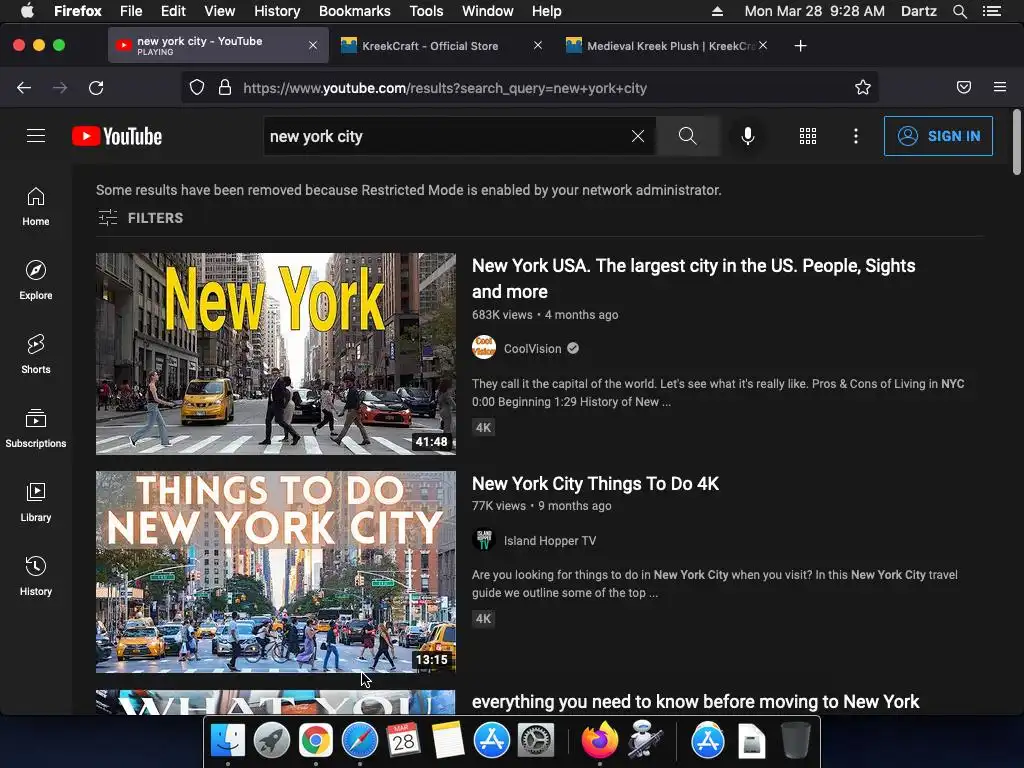Open Launchpad from the dock
This screenshot has width=1024, height=768.
272,741
